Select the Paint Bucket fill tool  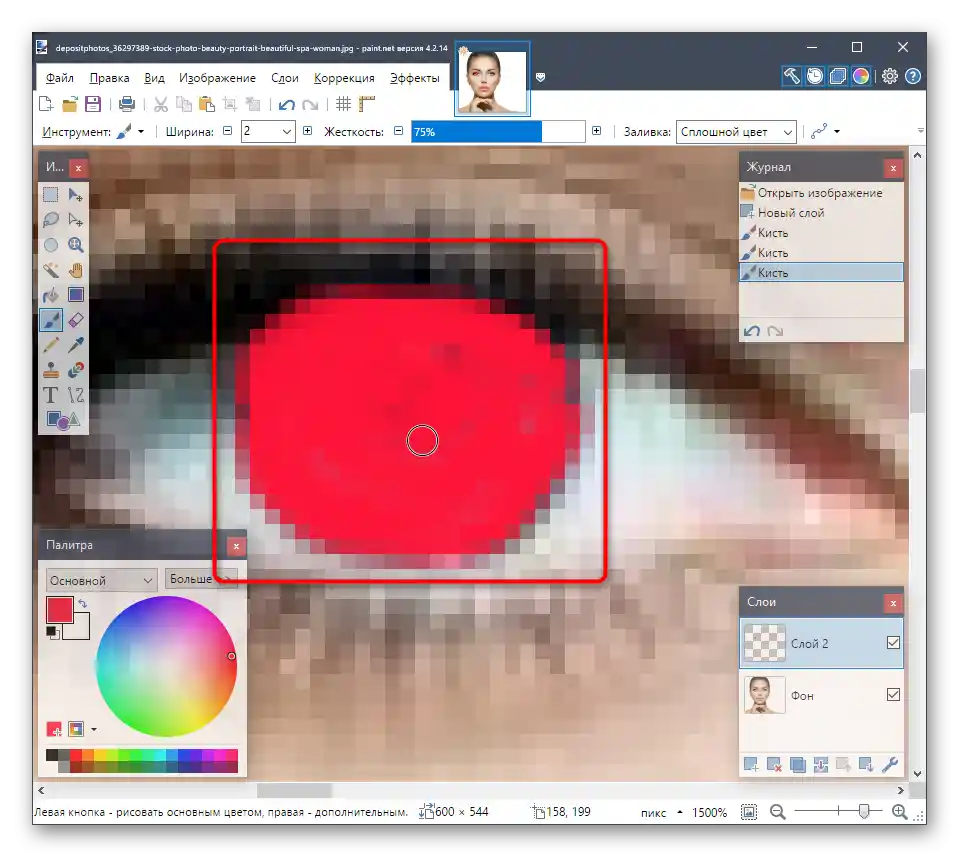51,295
